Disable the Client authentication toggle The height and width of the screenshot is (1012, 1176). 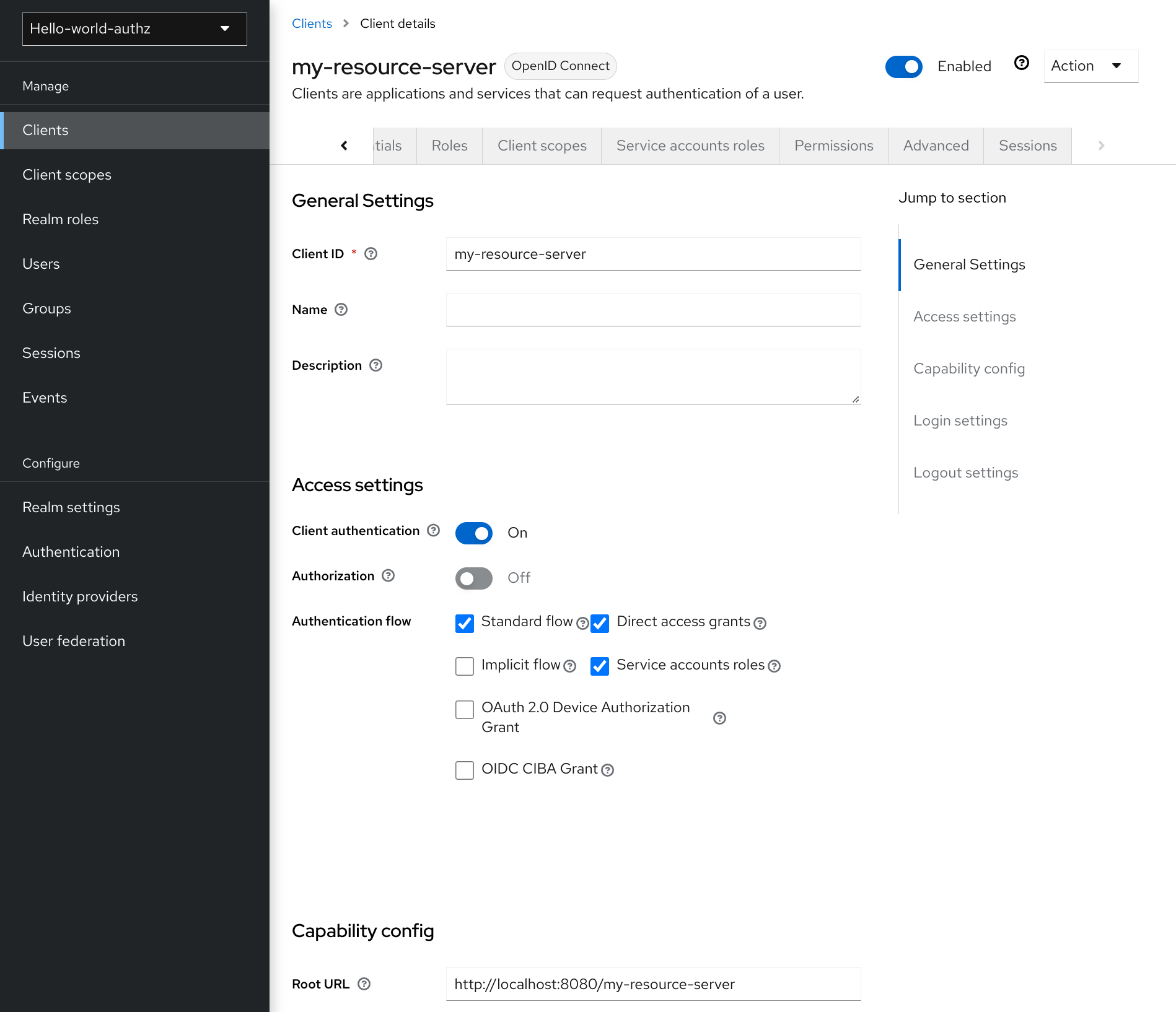[473, 533]
